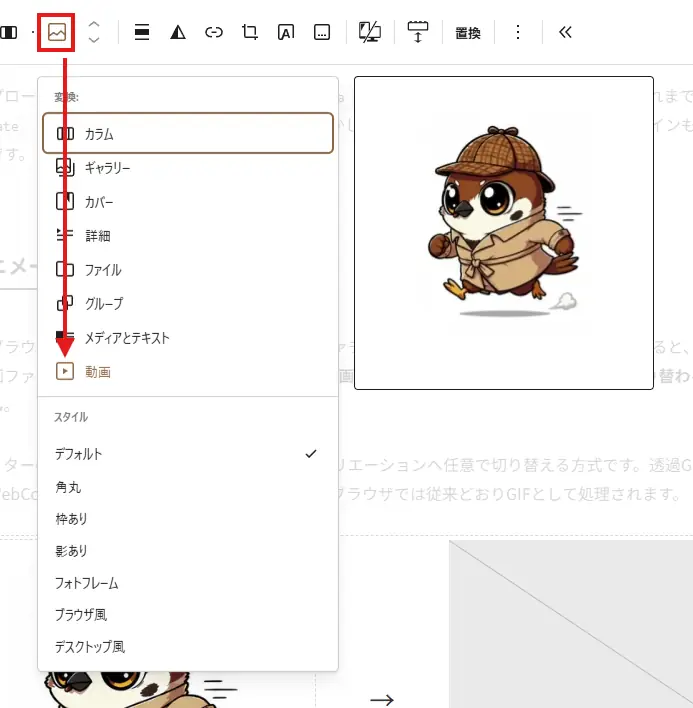Transform block to 動画

click(x=188, y=372)
